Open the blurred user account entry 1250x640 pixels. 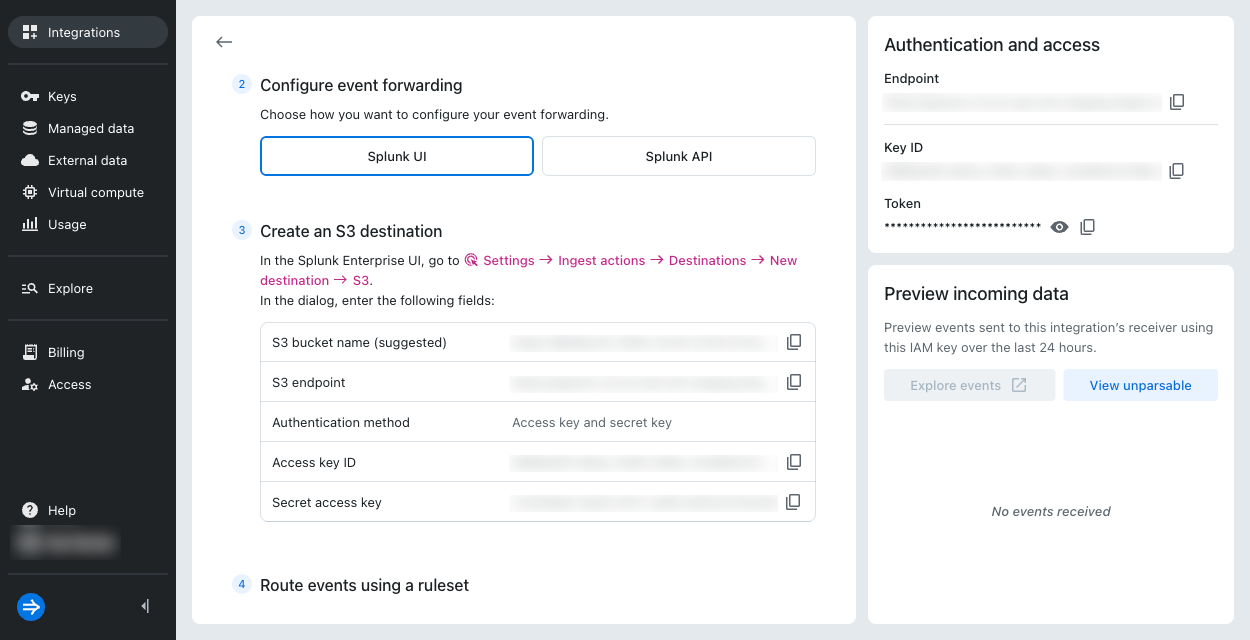(x=66, y=543)
